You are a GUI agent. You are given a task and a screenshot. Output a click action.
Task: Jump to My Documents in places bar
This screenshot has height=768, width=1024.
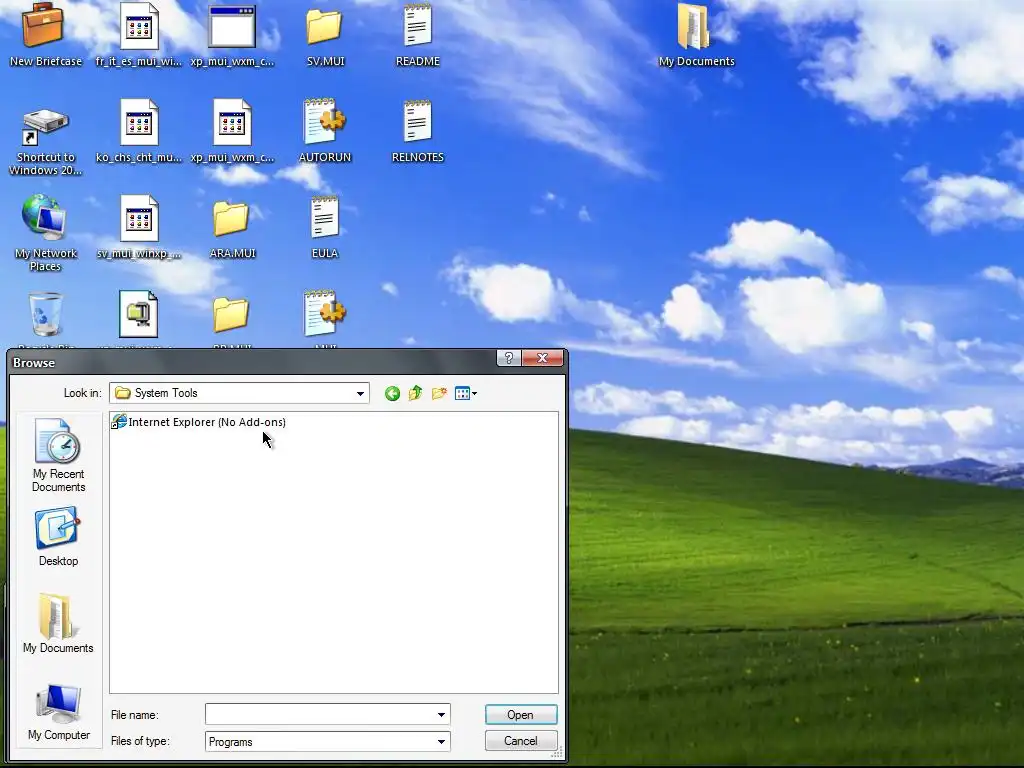click(x=58, y=623)
